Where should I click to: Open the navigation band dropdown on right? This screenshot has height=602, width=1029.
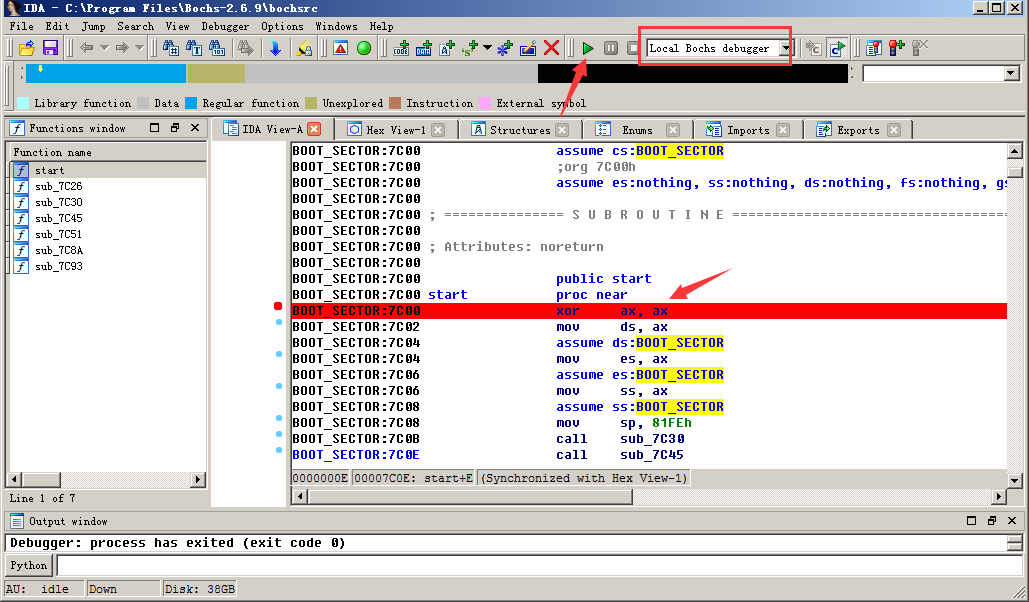[1011, 71]
